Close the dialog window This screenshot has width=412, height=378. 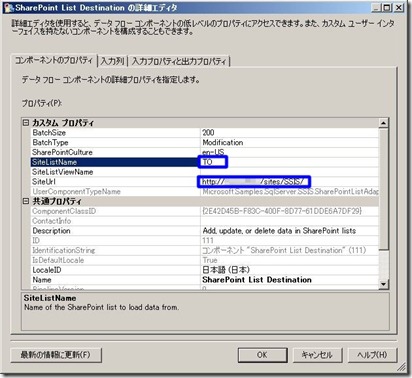[399, 8]
